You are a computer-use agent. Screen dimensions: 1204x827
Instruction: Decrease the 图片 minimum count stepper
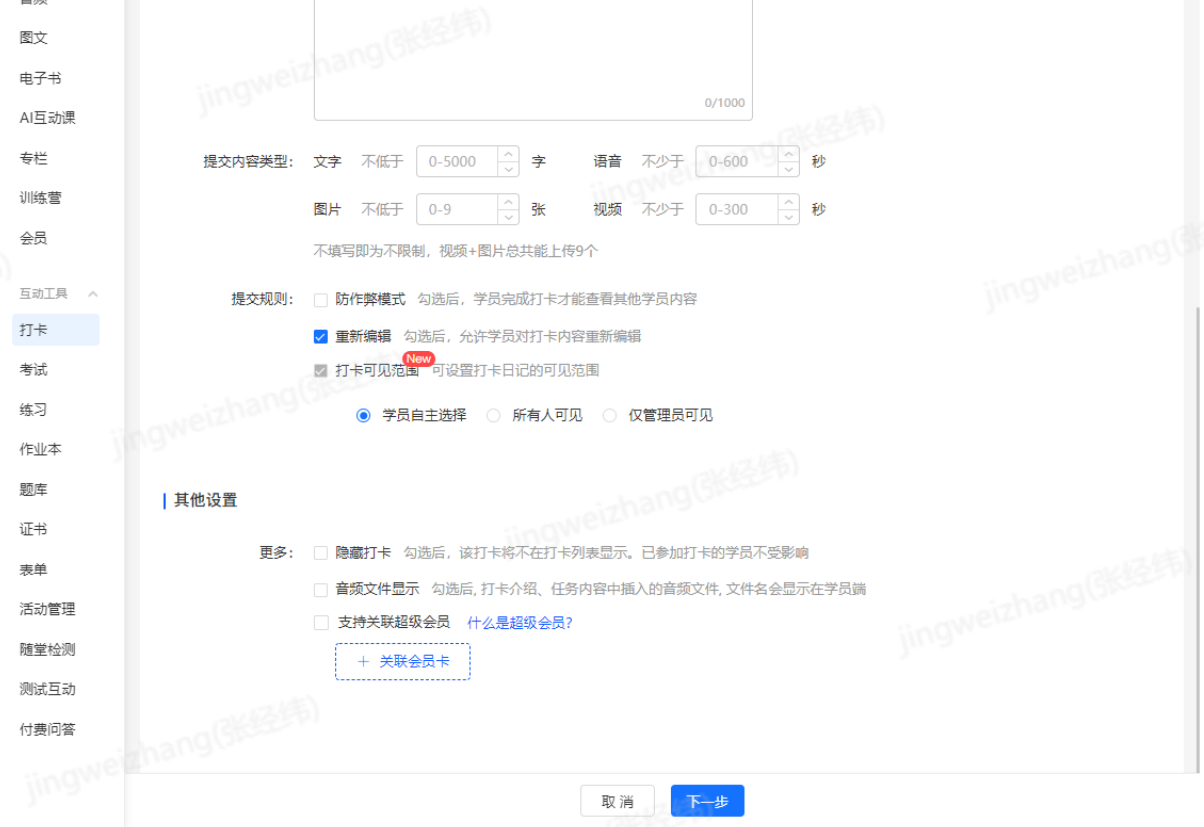coord(509,217)
